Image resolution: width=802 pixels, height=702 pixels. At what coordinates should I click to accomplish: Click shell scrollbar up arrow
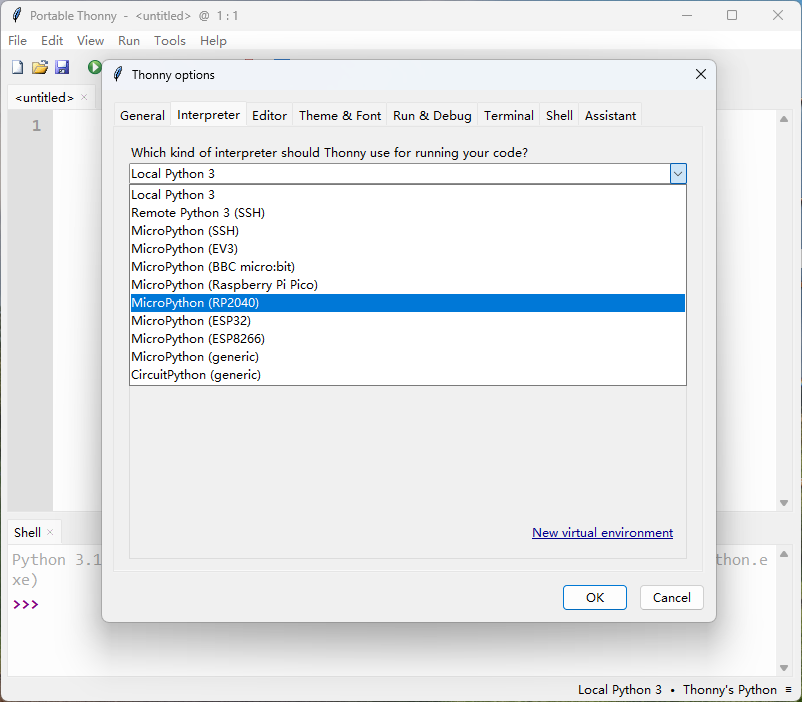click(x=784, y=554)
